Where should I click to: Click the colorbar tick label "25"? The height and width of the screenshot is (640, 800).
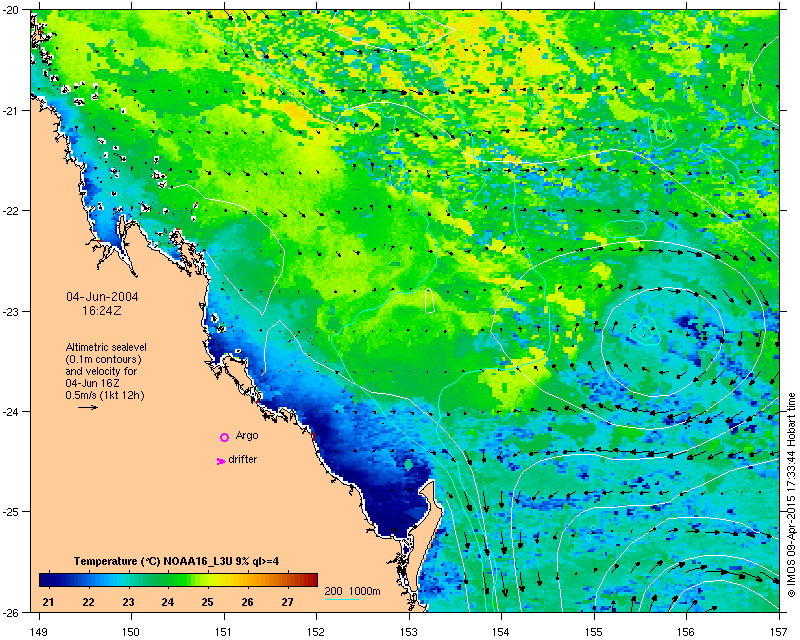[x=207, y=602]
